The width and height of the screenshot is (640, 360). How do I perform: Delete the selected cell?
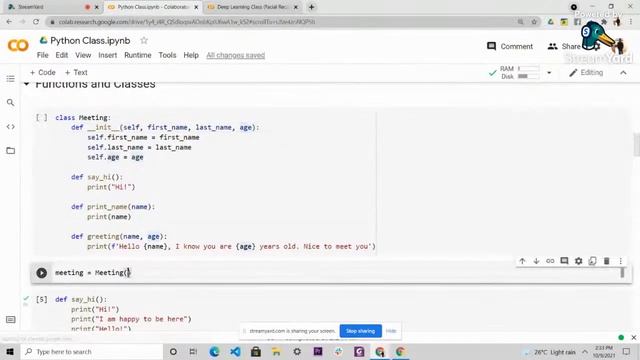pos(607,261)
